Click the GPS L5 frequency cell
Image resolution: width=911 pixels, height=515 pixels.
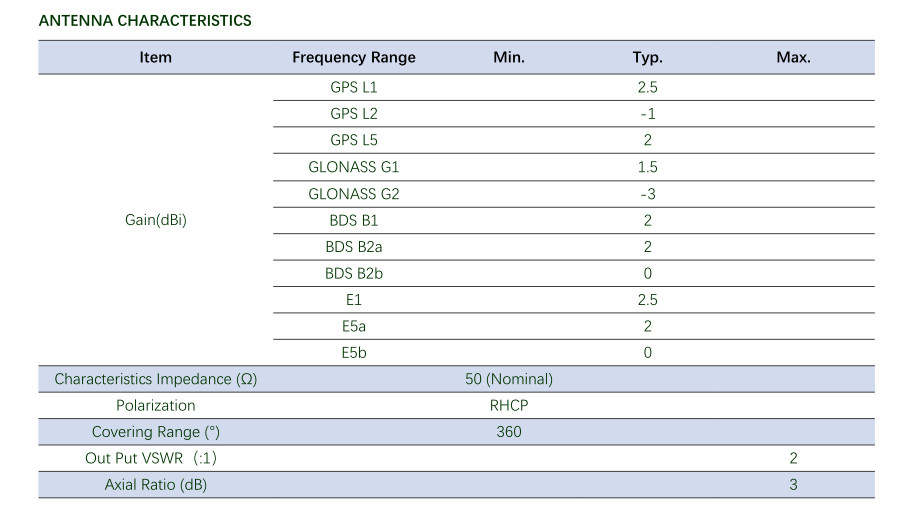tap(353, 140)
